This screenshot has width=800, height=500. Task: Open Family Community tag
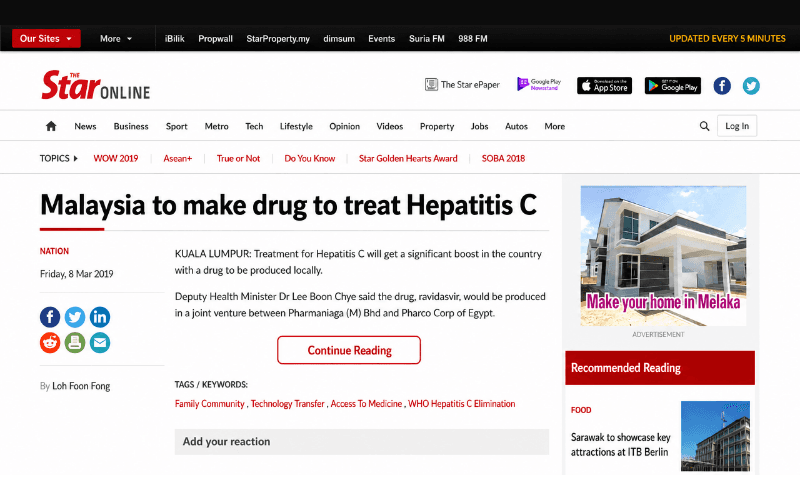click(x=210, y=404)
